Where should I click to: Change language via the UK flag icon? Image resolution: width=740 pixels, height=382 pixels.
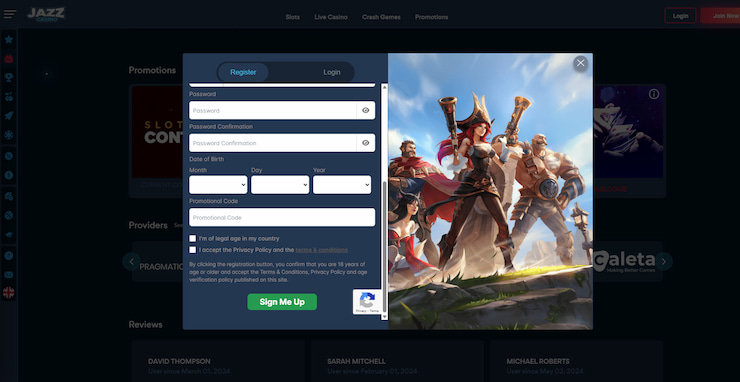pyautogui.click(x=8, y=293)
